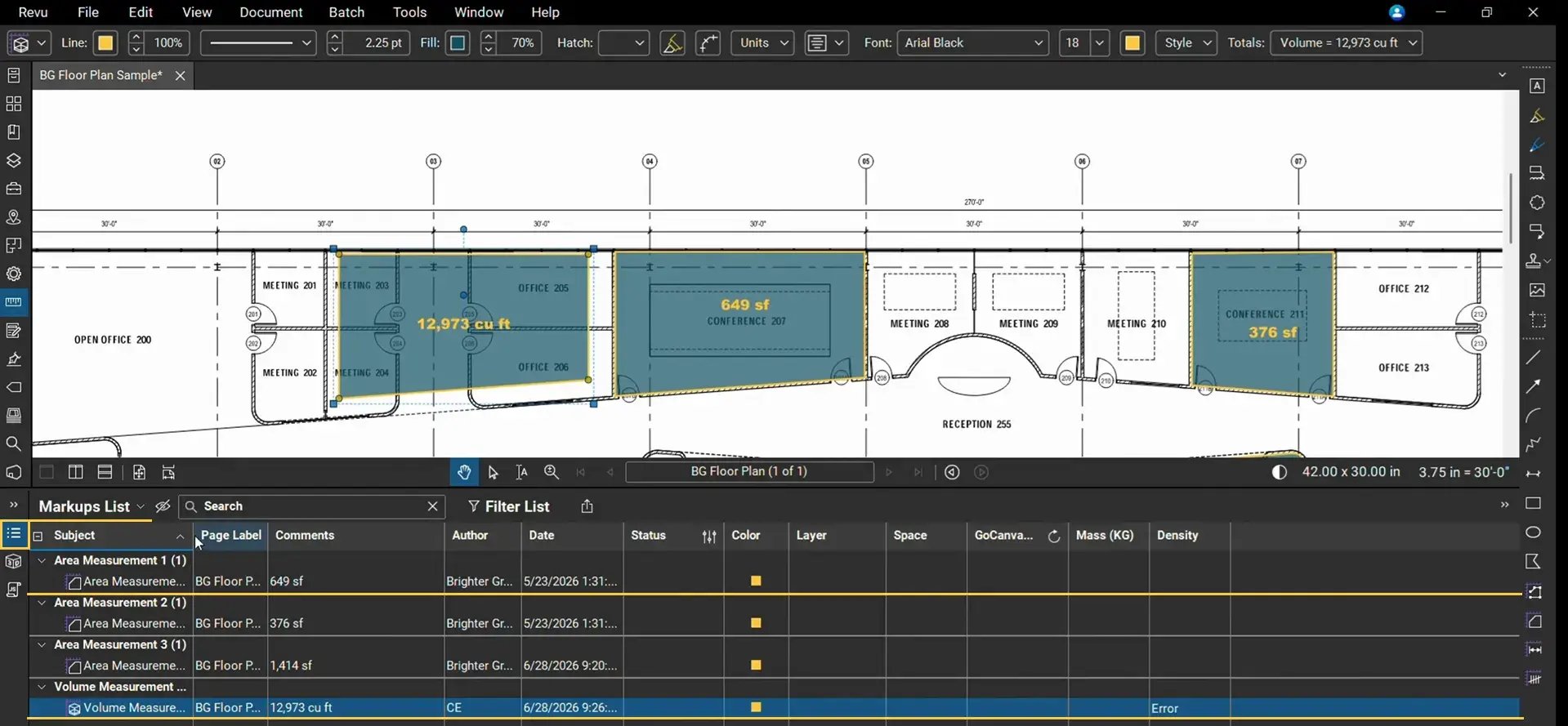Open the Measurements ruler panel
The height and width of the screenshot is (726, 1568).
click(x=13, y=302)
